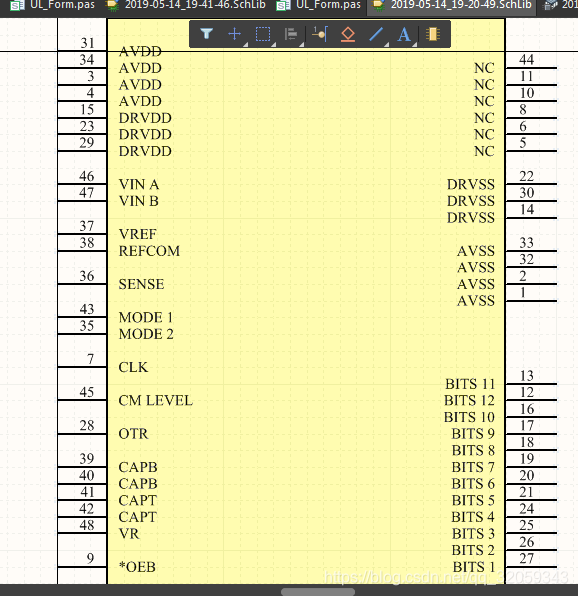Image resolution: width=578 pixels, height=596 pixels.
Task: Click the BITS 2 pin label
Action: pos(473,550)
